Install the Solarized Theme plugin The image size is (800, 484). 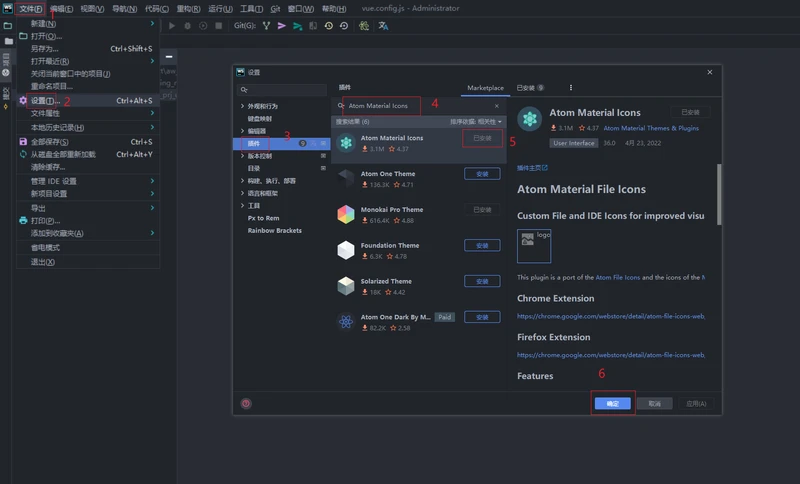pos(482,281)
